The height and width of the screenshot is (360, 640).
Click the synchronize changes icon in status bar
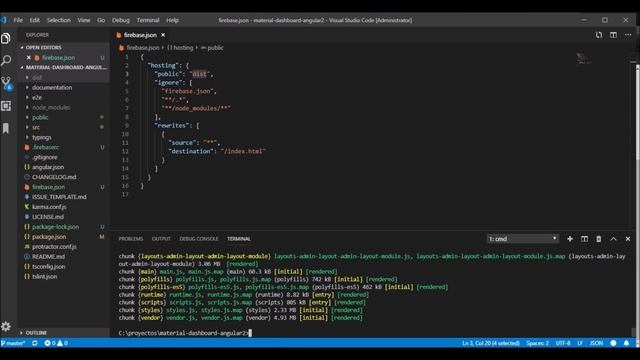pos(35,343)
